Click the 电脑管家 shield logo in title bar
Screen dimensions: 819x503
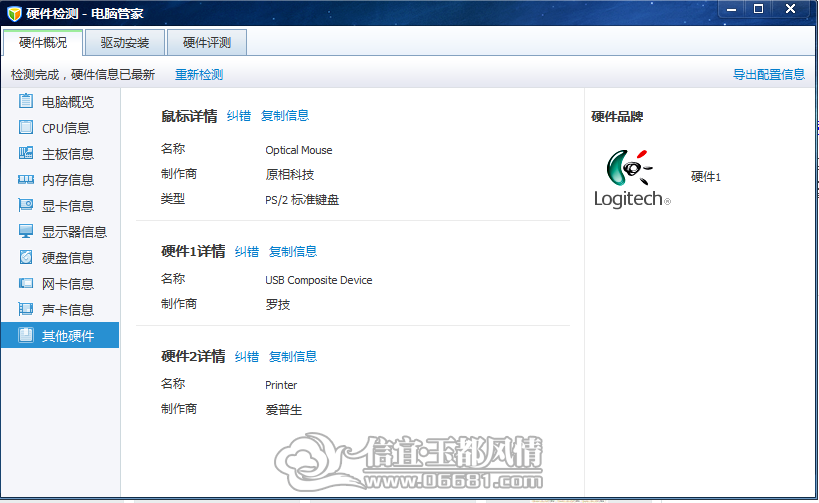(14, 14)
